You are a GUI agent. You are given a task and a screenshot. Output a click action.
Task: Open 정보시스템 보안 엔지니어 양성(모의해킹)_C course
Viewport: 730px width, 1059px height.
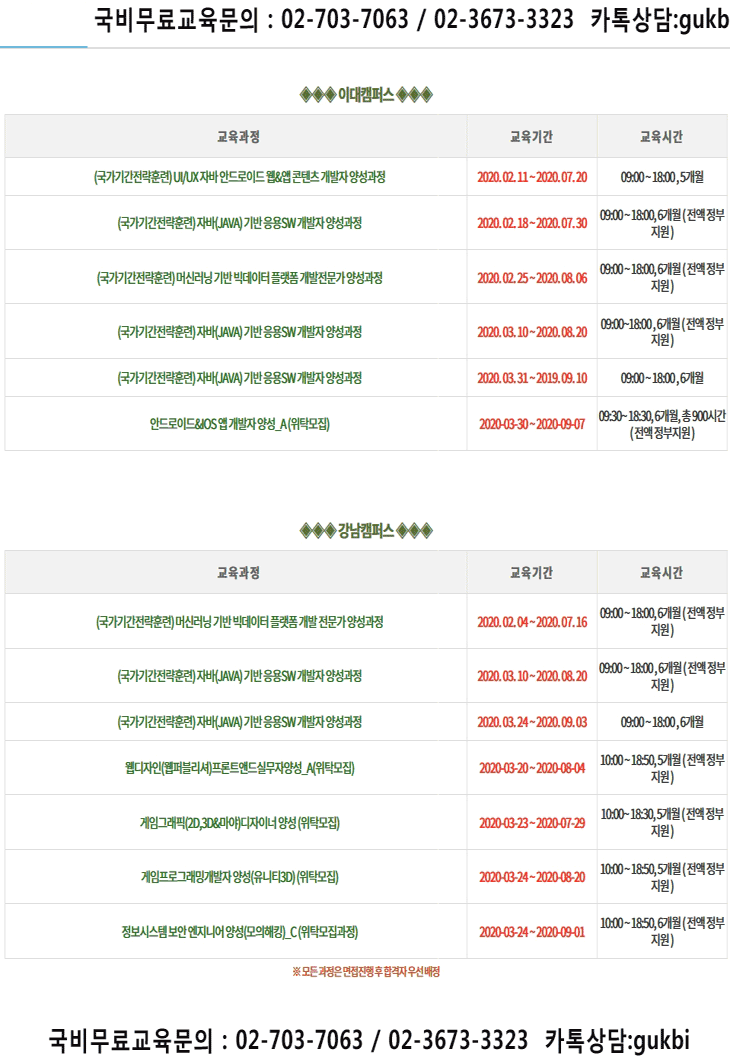pyautogui.click(x=239, y=931)
